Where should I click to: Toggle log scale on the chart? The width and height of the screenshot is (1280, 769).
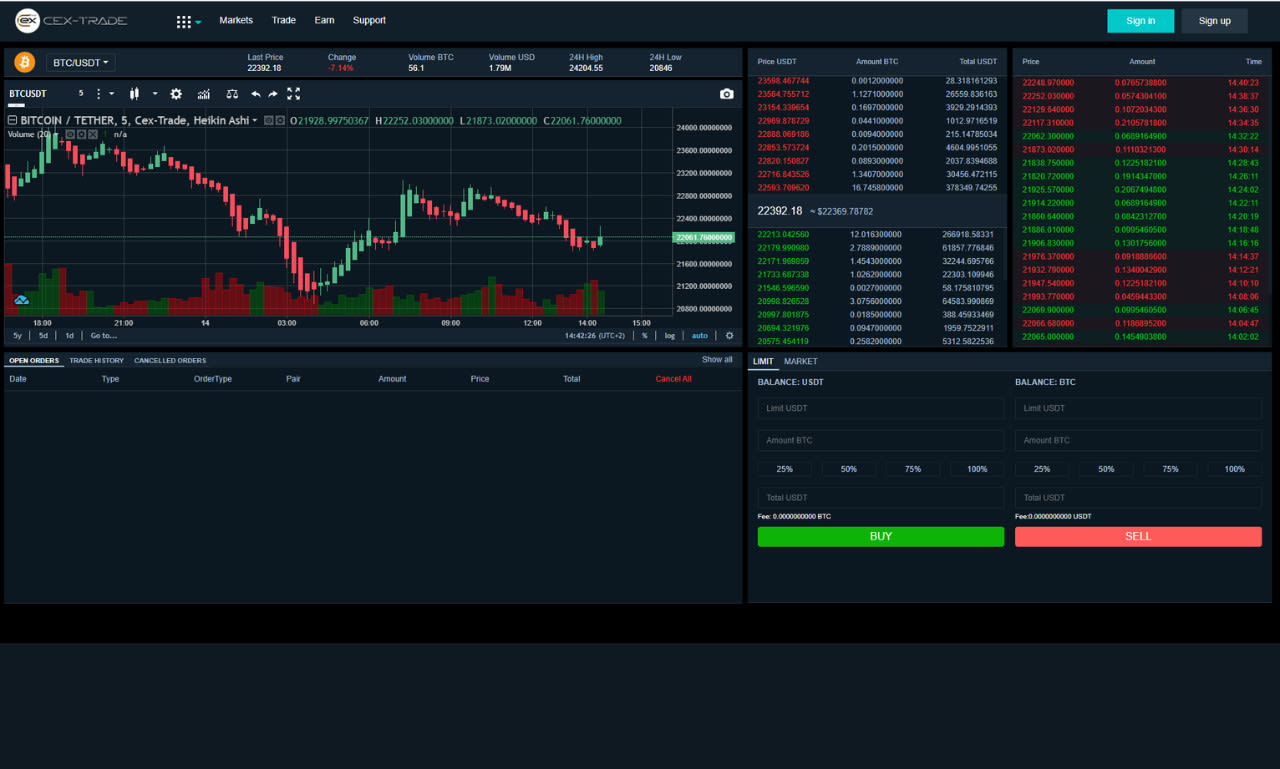click(x=670, y=336)
